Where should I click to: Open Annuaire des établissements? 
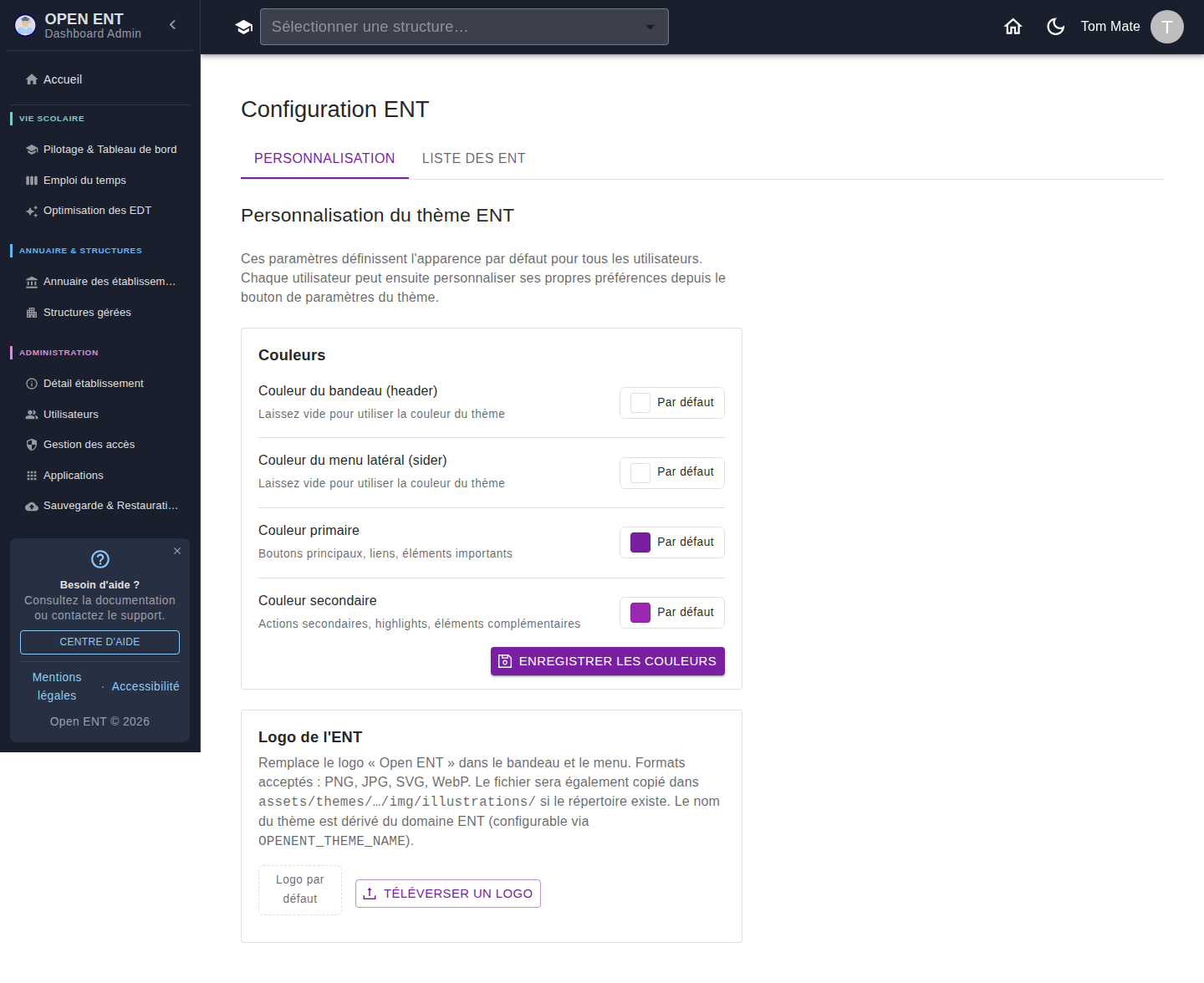pyautogui.click(x=99, y=282)
